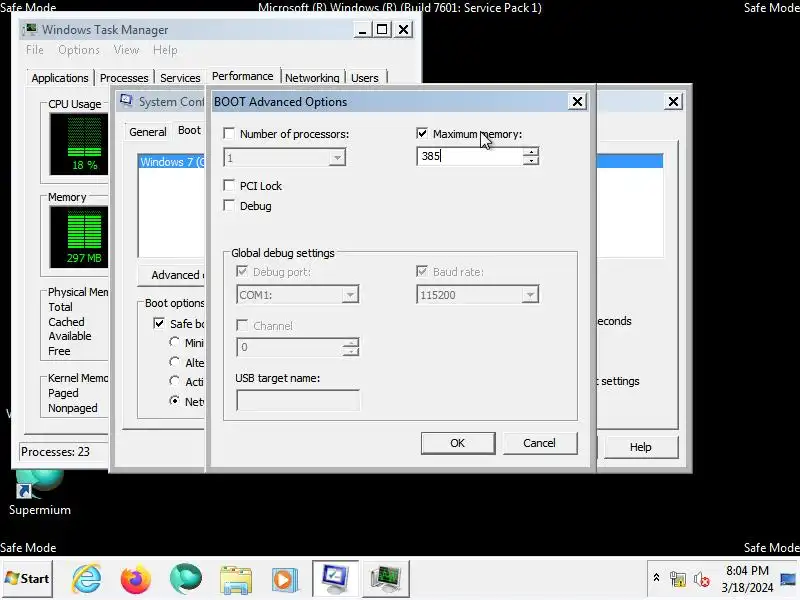The width and height of the screenshot is (800, 600).
Task: Click the Channel value field
Action: click(x=290, y=347)
